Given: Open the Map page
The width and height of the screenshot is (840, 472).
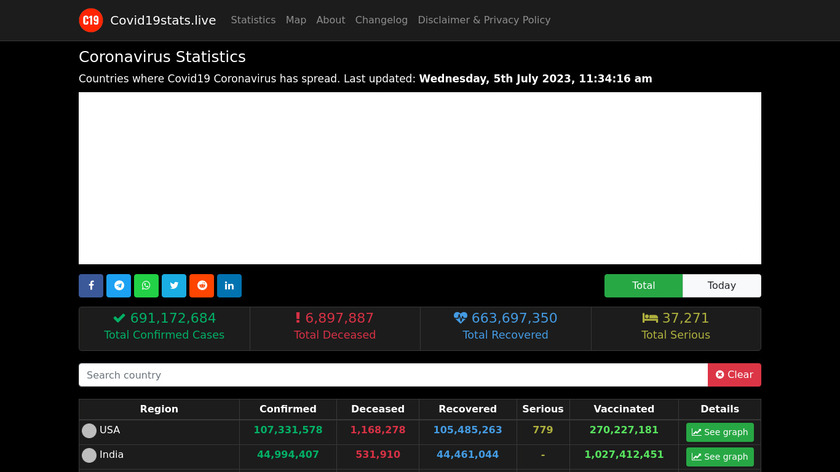Looking at the screenshot, I should click(296, 20).
